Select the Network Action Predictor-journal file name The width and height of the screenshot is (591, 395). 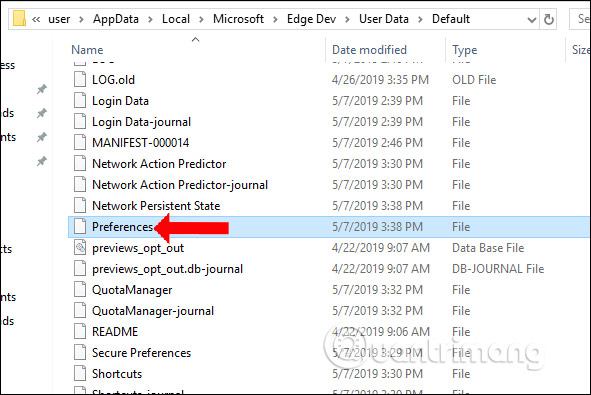(180, 185)
